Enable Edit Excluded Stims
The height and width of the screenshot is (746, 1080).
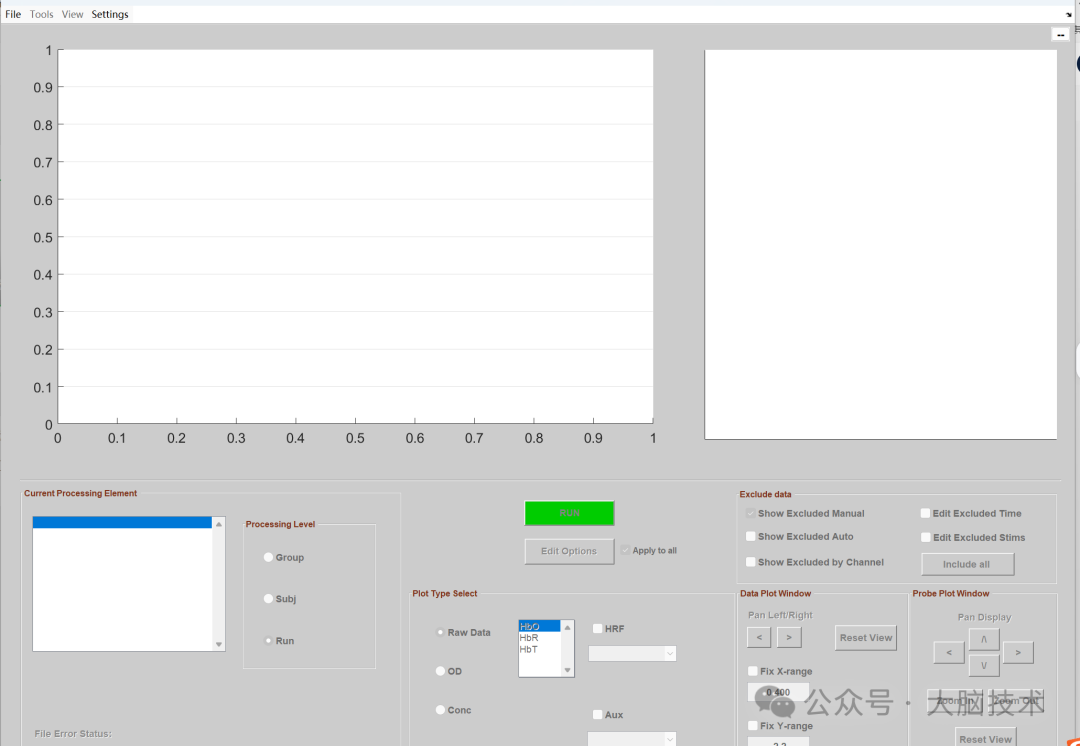[926, 537]
